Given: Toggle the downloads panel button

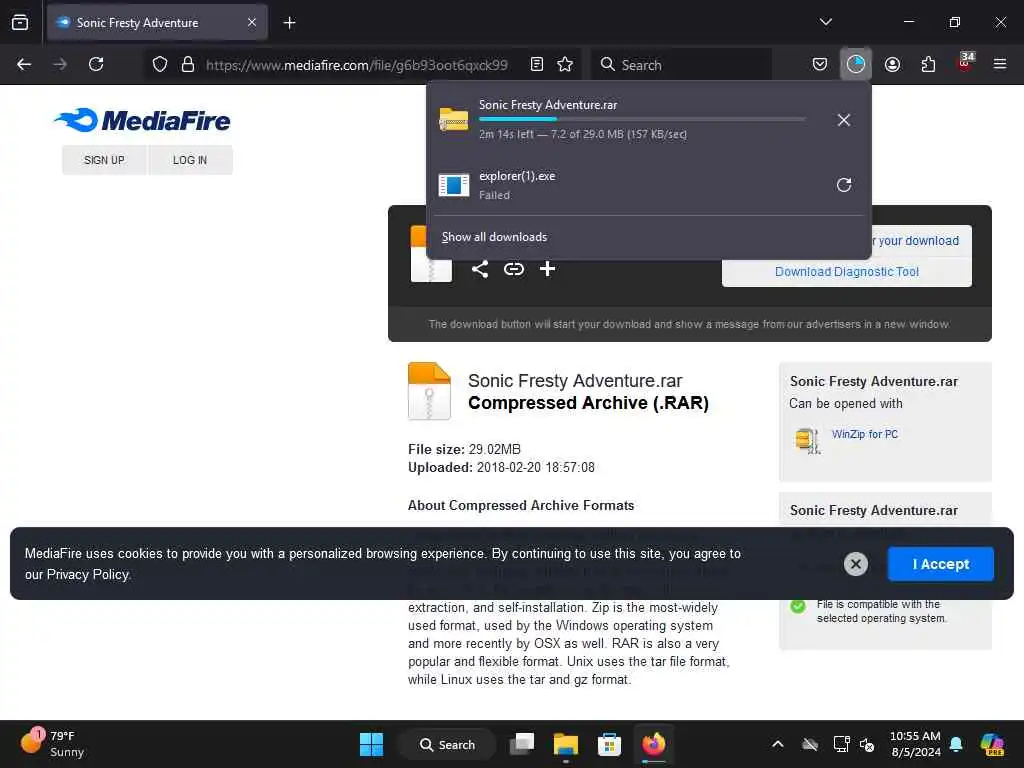Looking at the screenshot, I should [856, 64].
